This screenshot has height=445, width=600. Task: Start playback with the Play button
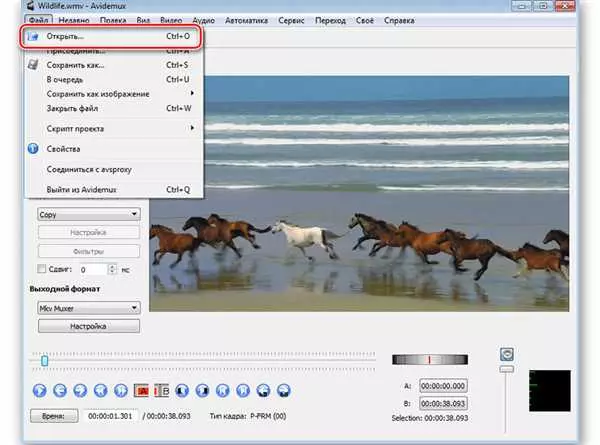40,391
